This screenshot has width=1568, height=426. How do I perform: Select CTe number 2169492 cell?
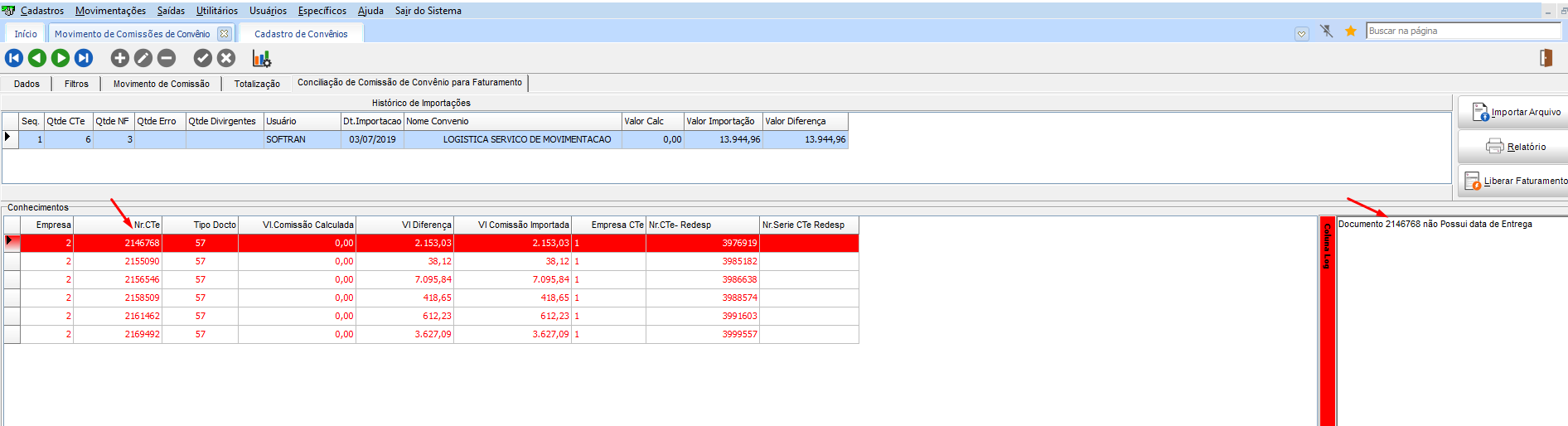pos(118,334)
